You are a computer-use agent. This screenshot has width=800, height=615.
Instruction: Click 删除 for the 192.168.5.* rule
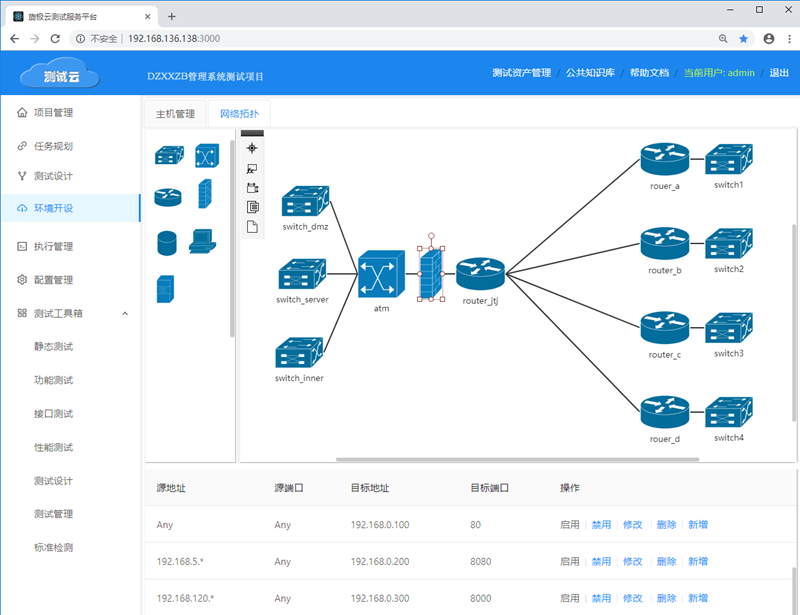tap(666, 562)
